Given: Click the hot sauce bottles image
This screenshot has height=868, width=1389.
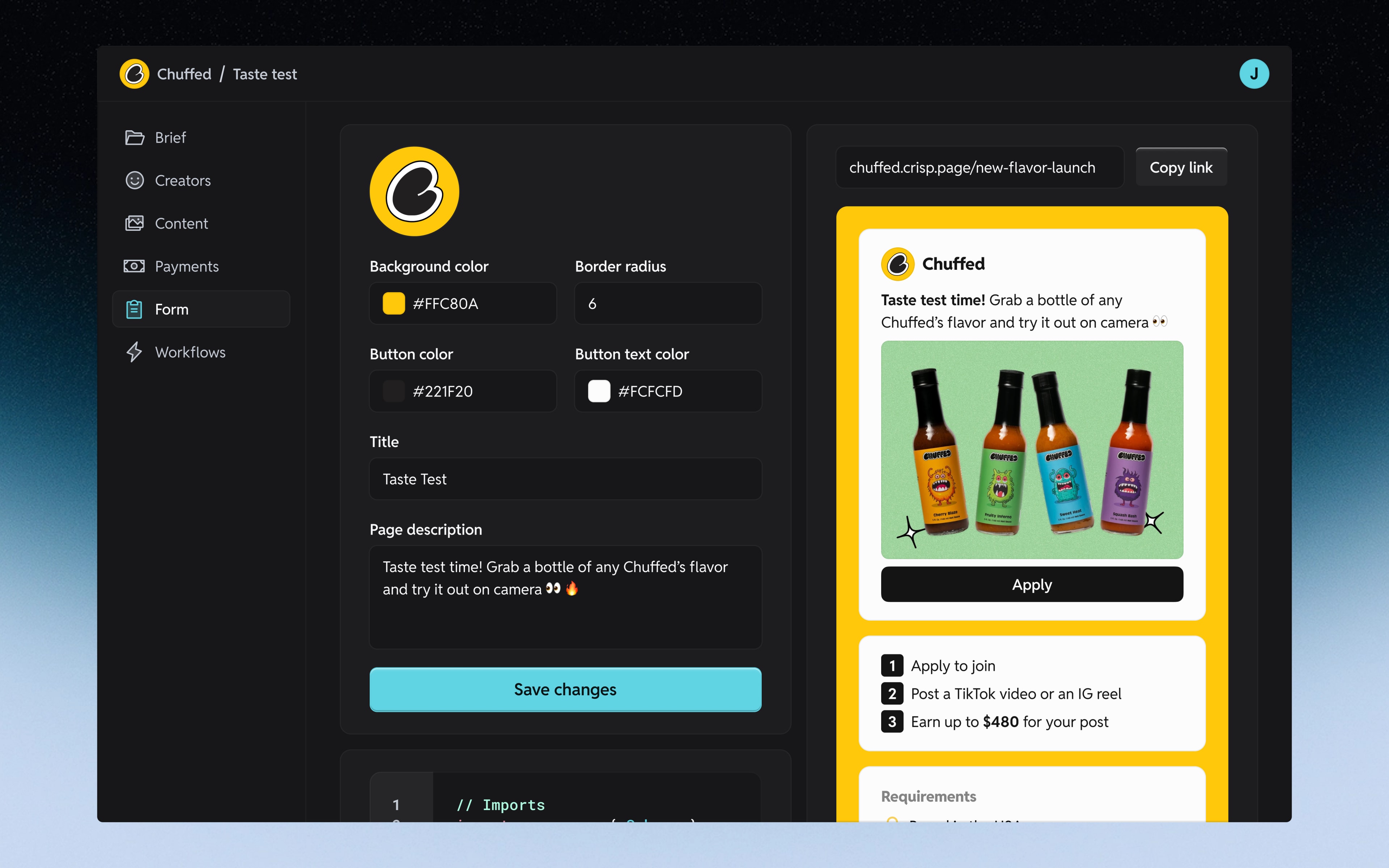Looking at the screenshot, I should pos(1032,450).
